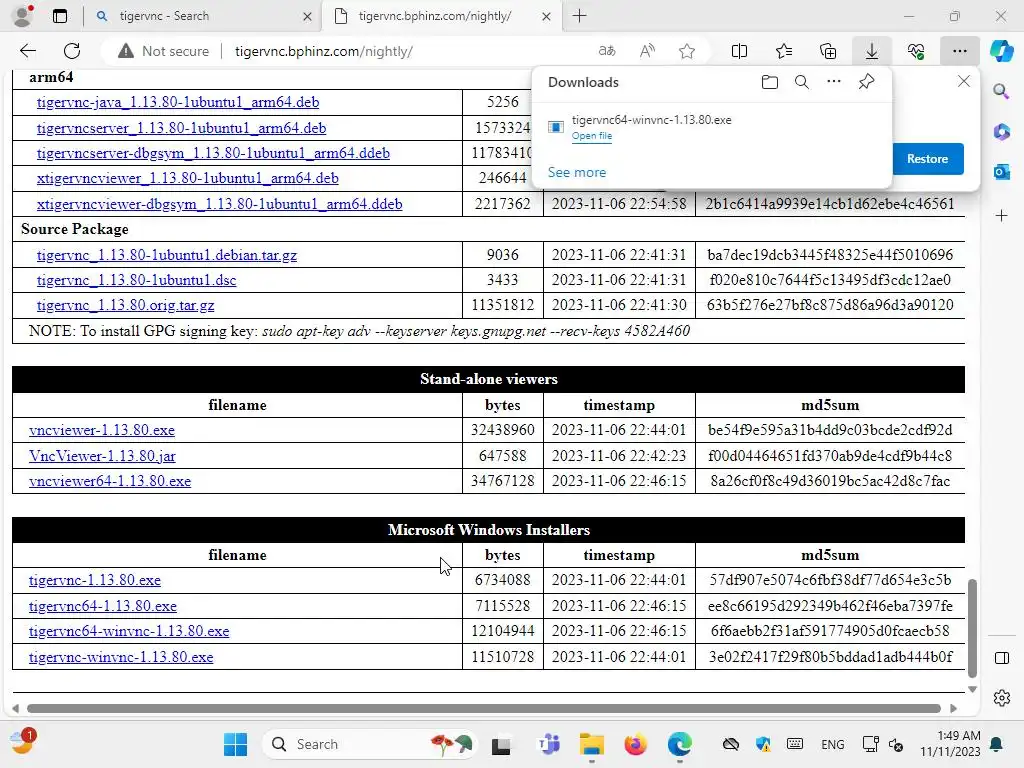Open sidebar search icon
Screen dimensions: 1024x768
tap(1001, 91)
